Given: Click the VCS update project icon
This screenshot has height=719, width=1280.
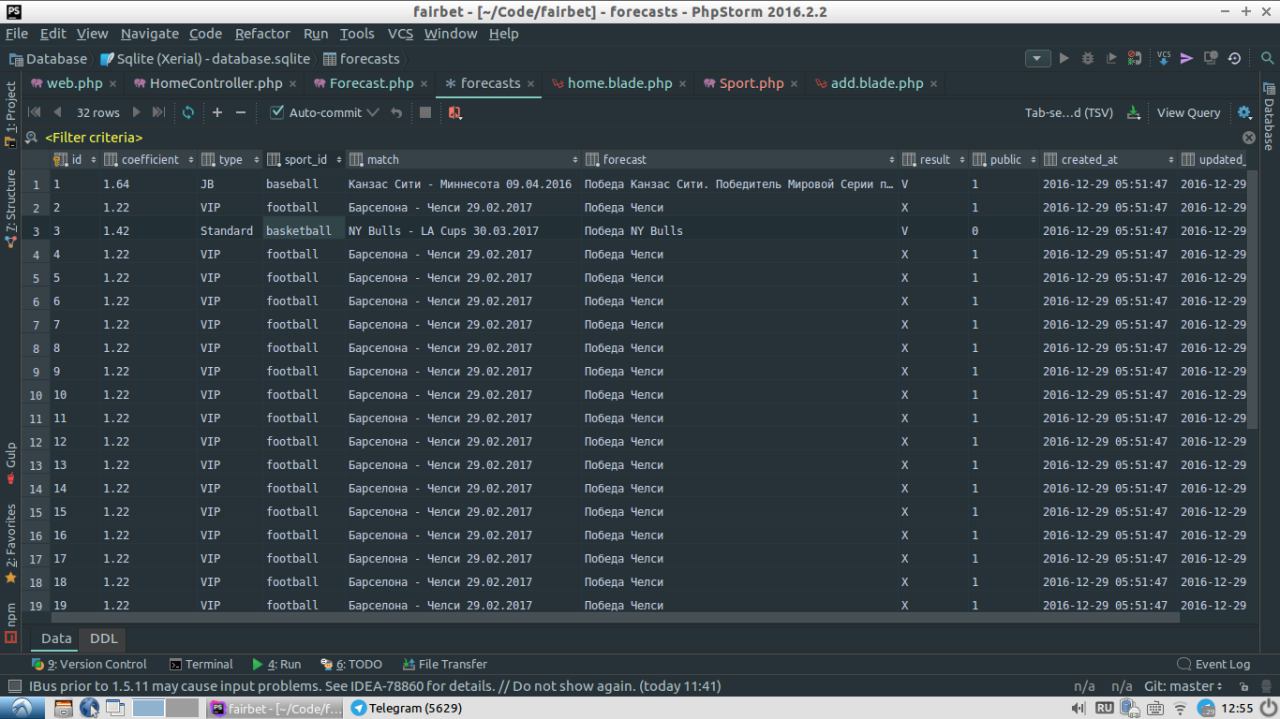Looking at the screenshot, I should (x=1163, y=59).
